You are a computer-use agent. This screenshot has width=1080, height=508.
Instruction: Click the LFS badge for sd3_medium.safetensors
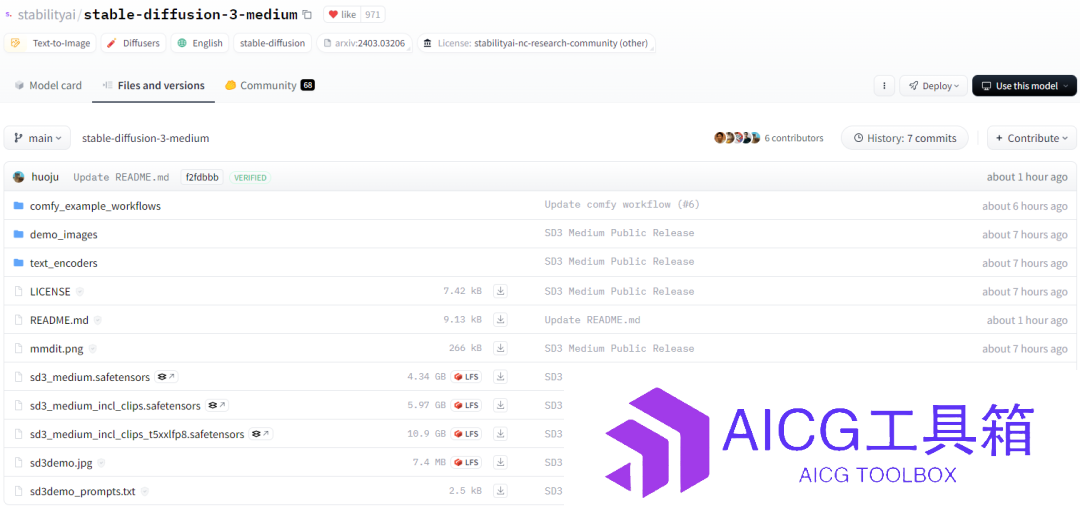(466, 377)
